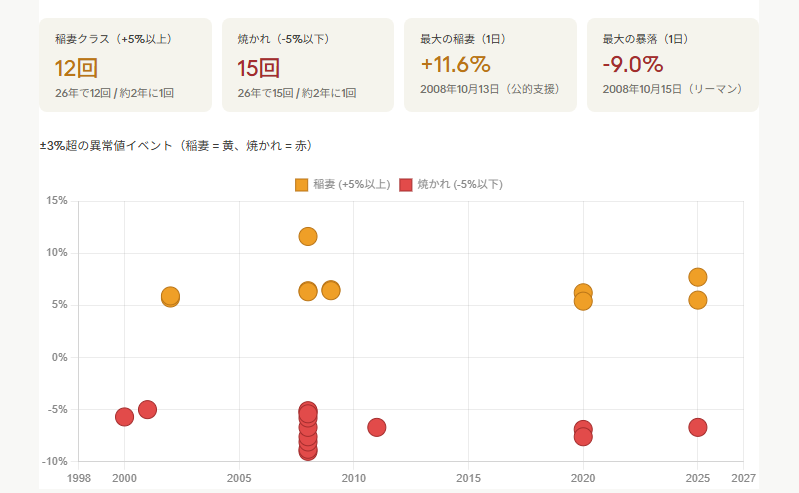Select the orange data point at 2009
The image size is (799, 493).
pos(331,290)
